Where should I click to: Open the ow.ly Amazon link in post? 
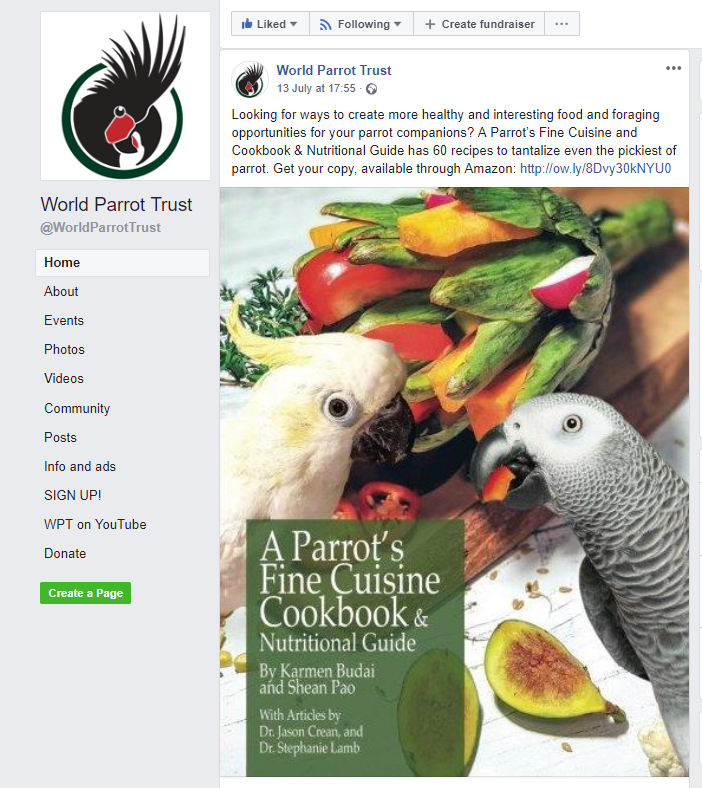(x=595, y=168)
